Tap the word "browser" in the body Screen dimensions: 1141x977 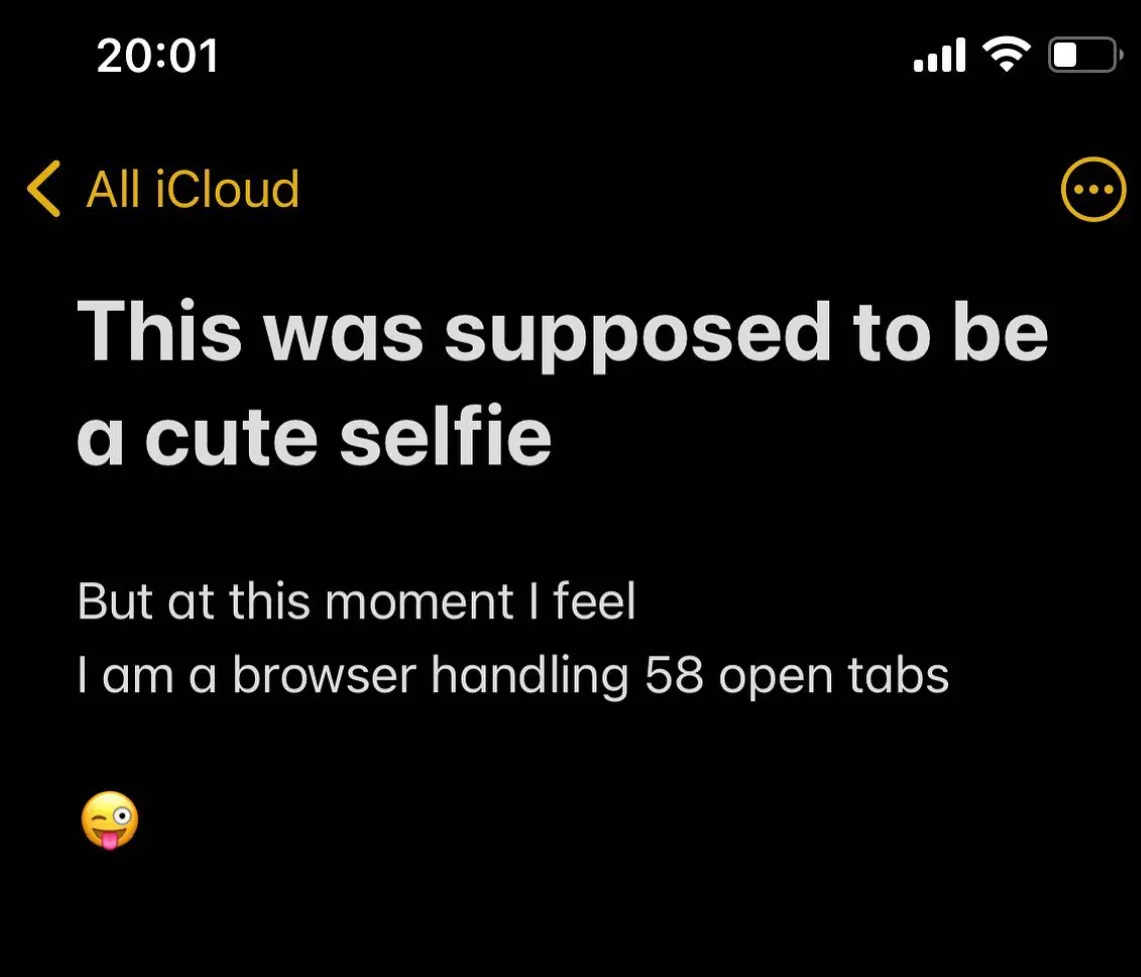[x=324, y=677]
